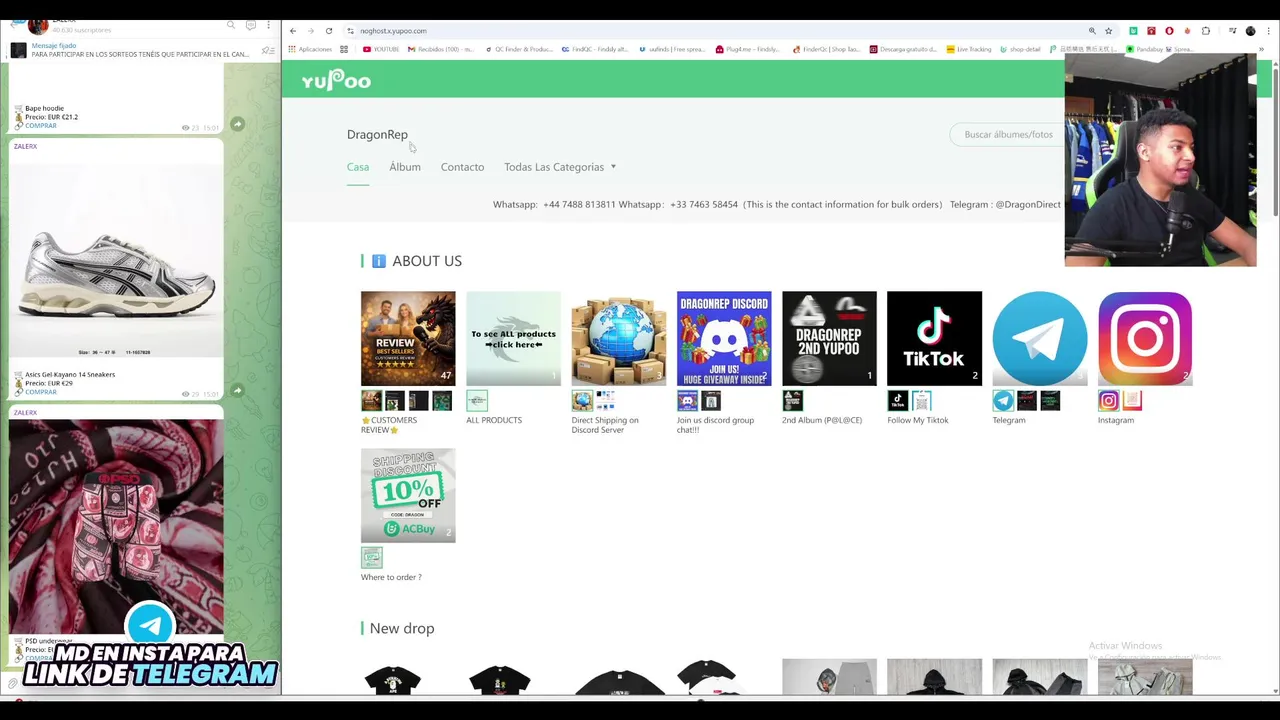Click the mini Discord preview under Discord album

click(x=687, y=401)
